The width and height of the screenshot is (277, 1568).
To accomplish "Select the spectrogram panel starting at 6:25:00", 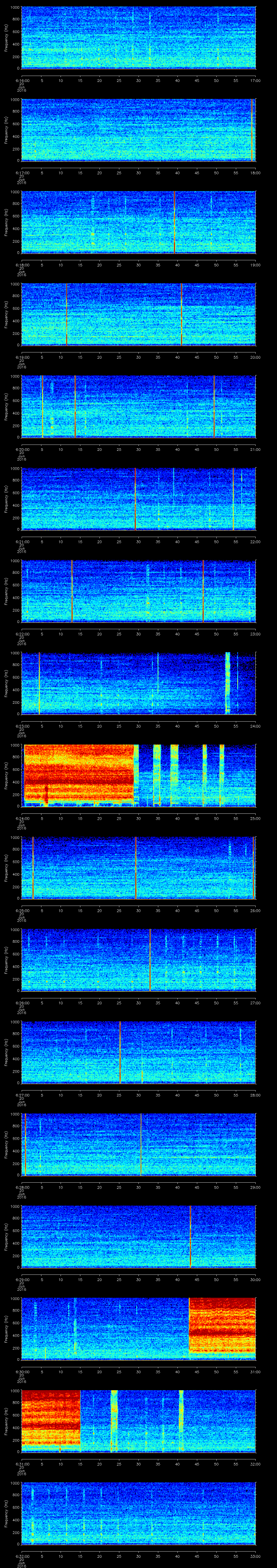I will [x=139, y=868].
